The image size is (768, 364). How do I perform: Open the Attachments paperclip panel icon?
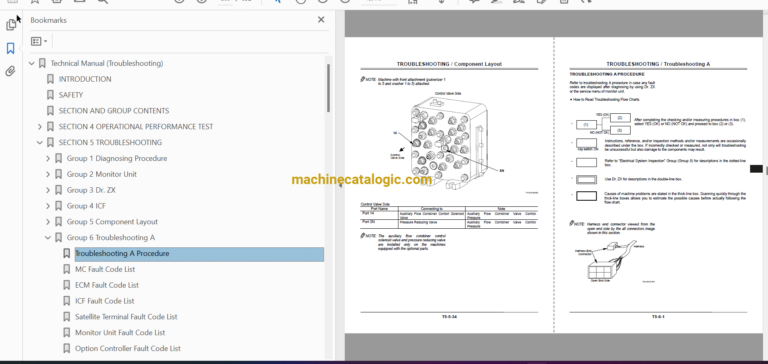pyautogui.click(x=11, y=71)
